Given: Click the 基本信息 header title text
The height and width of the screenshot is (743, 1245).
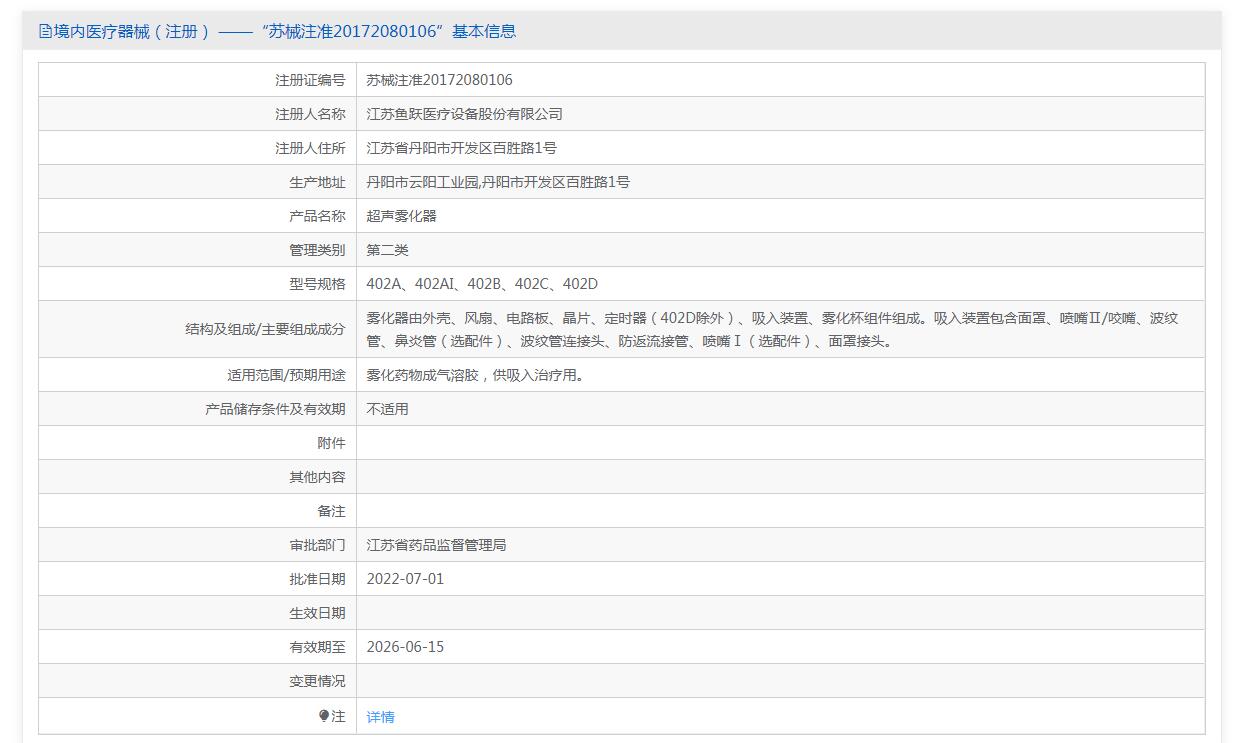Looking at the screenshot, I should (x=280, y=31).
